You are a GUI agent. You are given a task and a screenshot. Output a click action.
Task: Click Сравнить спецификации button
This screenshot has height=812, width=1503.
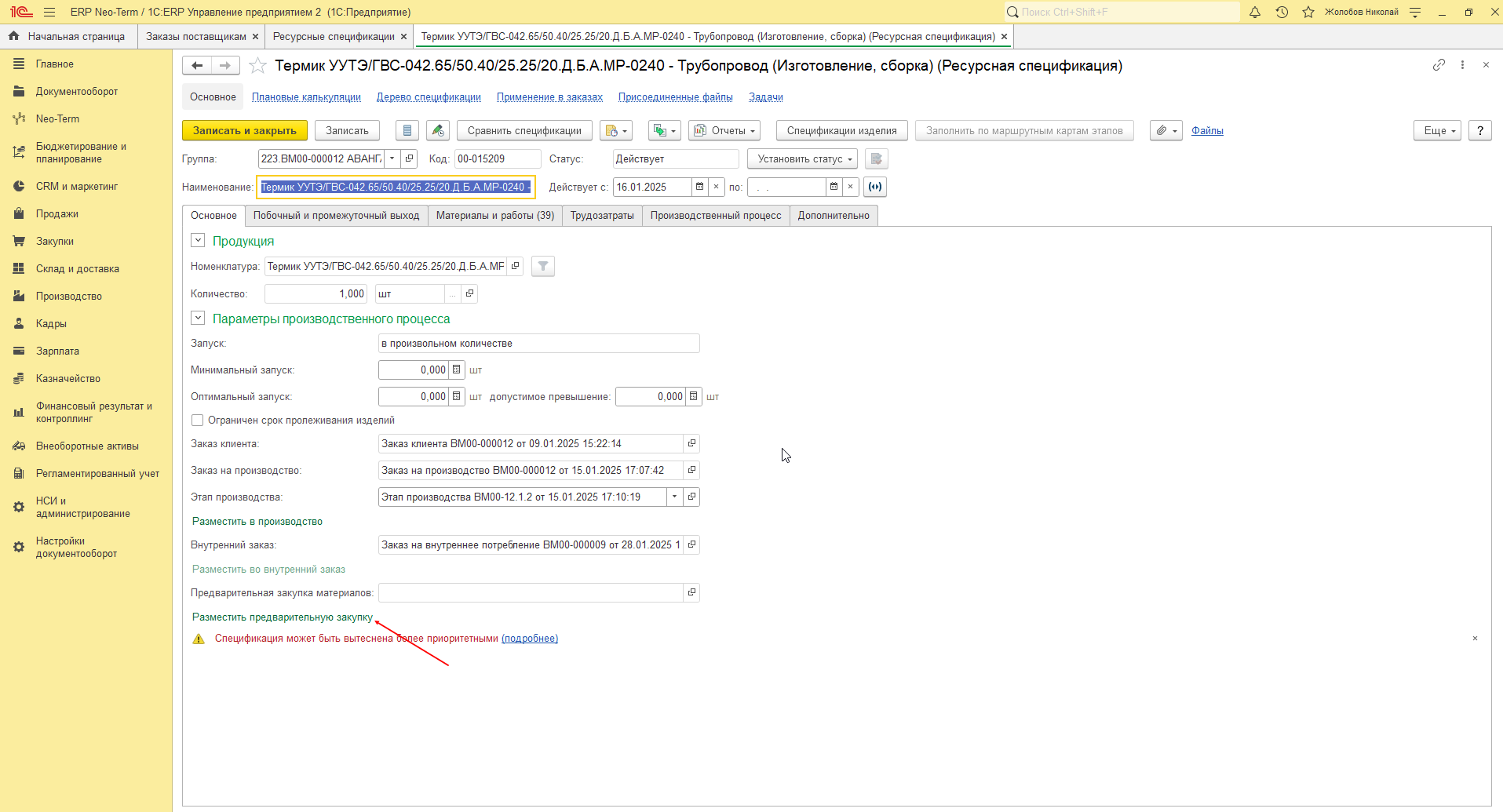coord(524,131)
